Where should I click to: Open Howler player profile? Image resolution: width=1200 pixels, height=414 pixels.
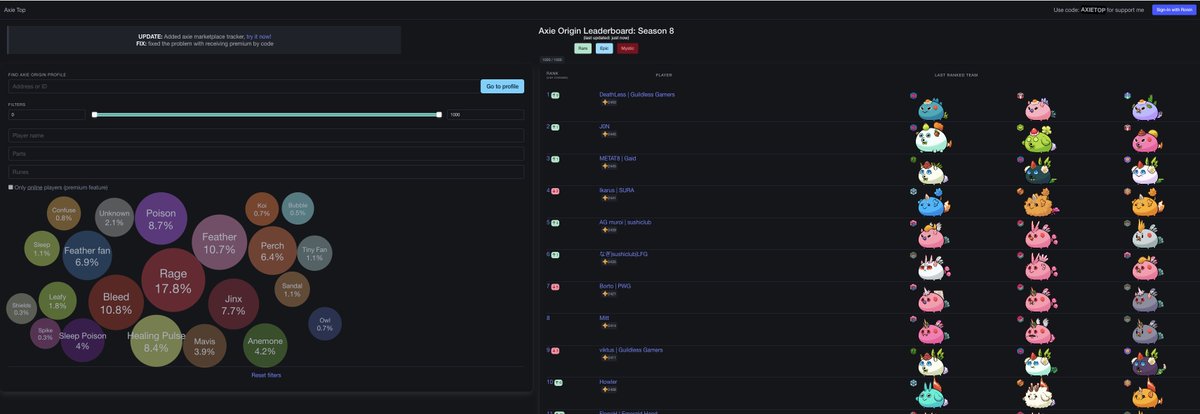click(608, 382)
